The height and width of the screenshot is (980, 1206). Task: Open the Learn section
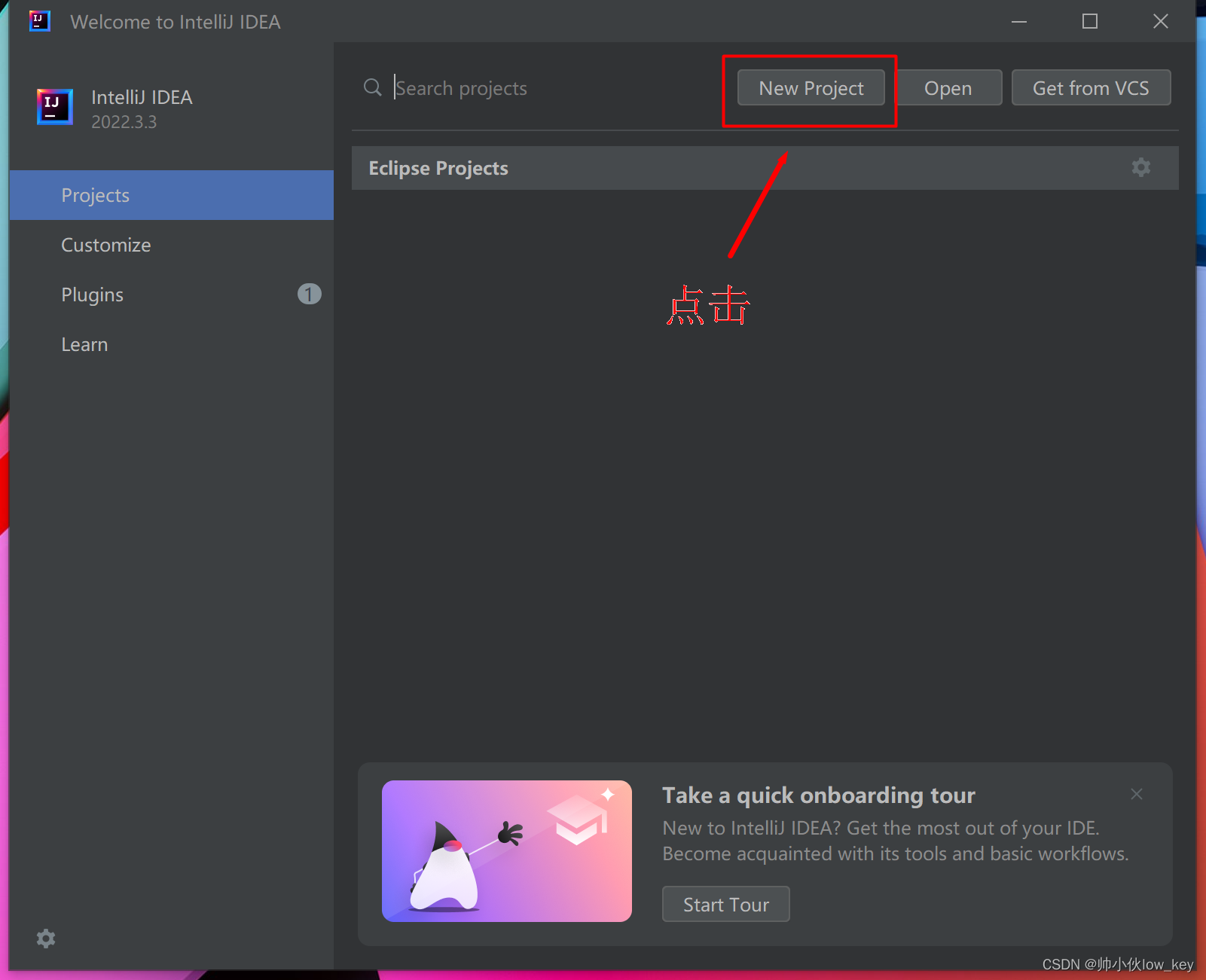(x=172, y=344)
